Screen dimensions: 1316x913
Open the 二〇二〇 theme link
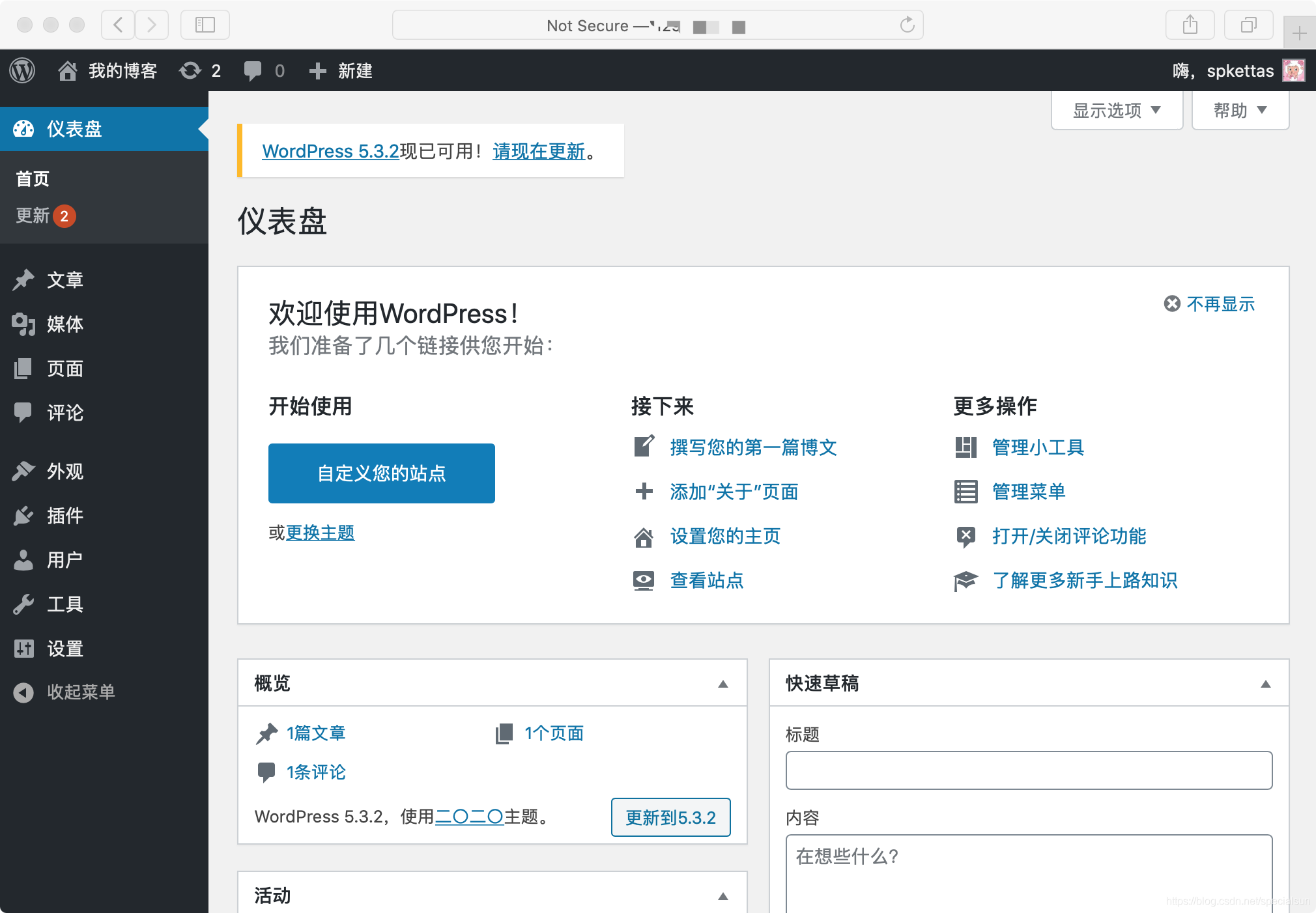pyautogui.click(x=469, y=817)
